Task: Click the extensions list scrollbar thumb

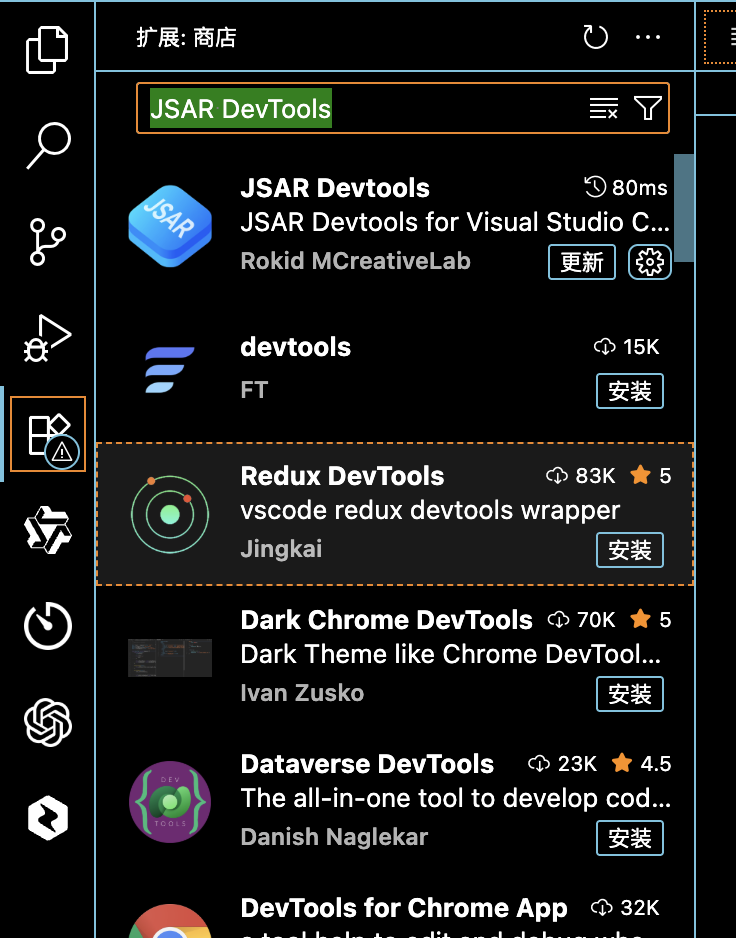Action: coord(684,205)
